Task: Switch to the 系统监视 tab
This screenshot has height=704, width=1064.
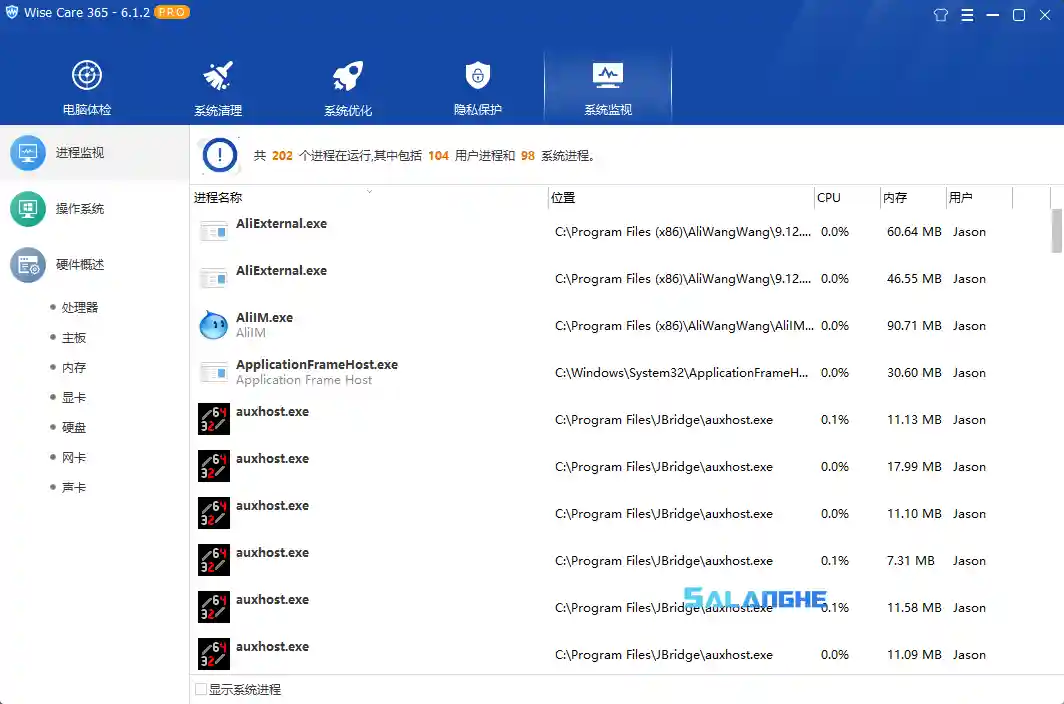Action: pyautogui.click(x=607, y=85)
